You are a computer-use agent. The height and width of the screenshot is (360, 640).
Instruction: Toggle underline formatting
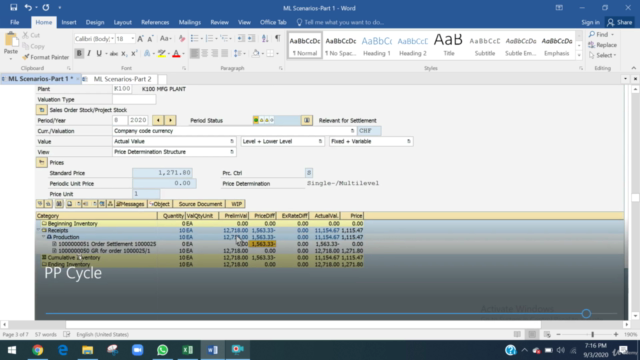99,53
